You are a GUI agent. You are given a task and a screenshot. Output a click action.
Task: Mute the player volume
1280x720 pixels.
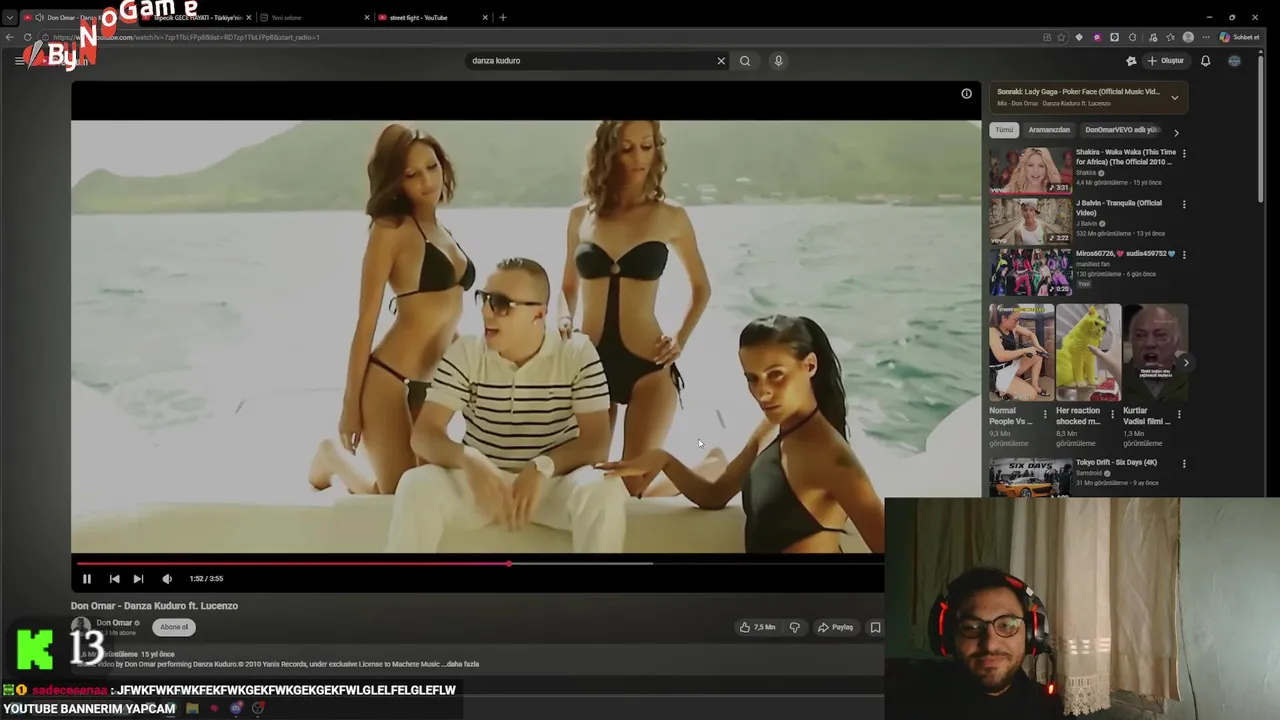167,579
